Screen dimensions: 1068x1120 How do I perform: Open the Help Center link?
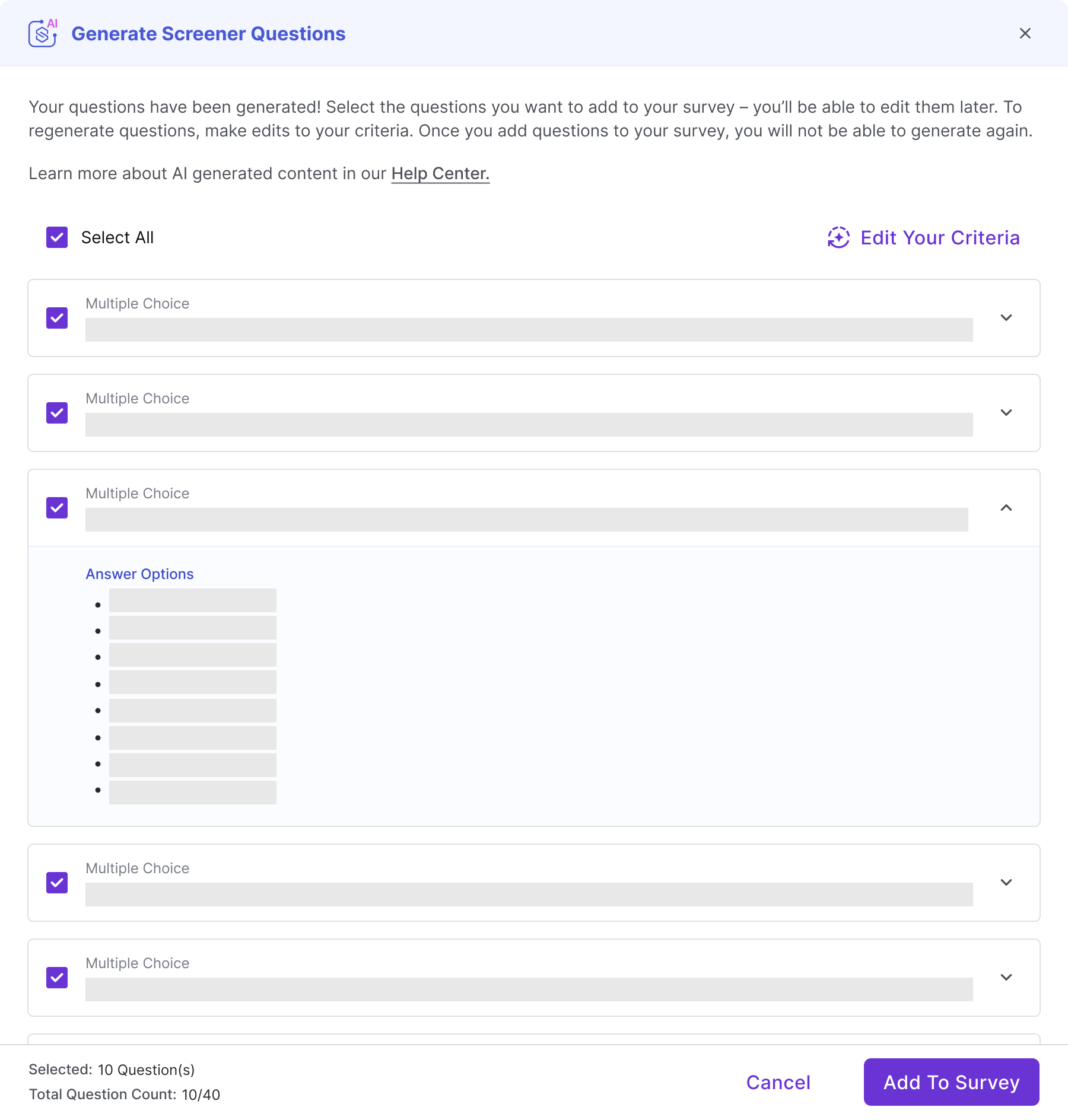point(440,173)
